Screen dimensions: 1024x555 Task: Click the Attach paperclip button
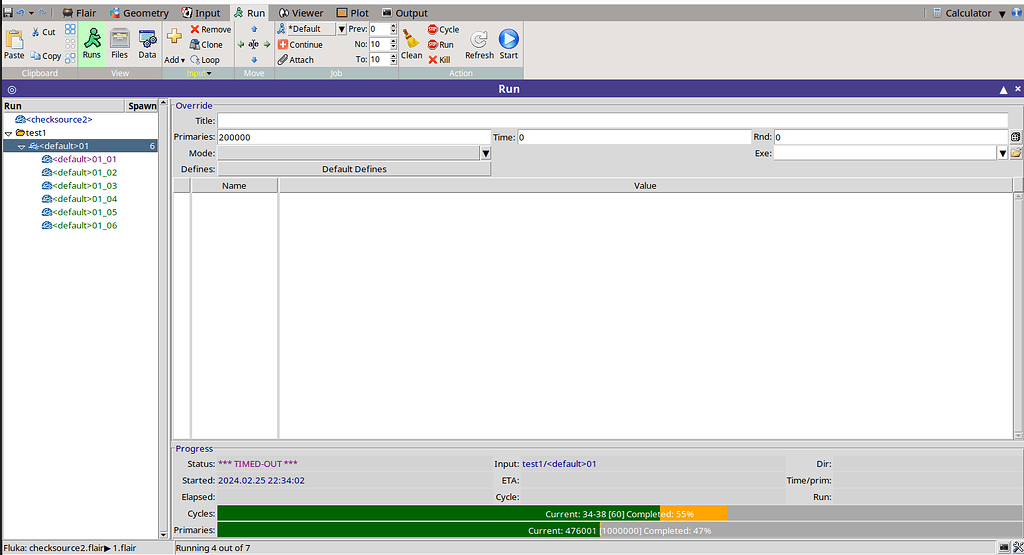[x=296, y=59]
